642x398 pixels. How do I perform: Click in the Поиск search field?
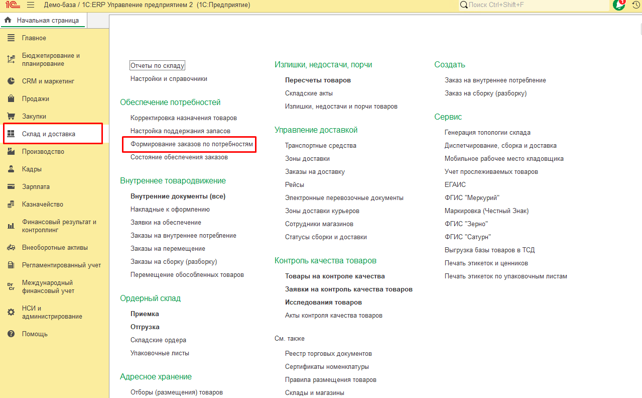tap(536, 5)
